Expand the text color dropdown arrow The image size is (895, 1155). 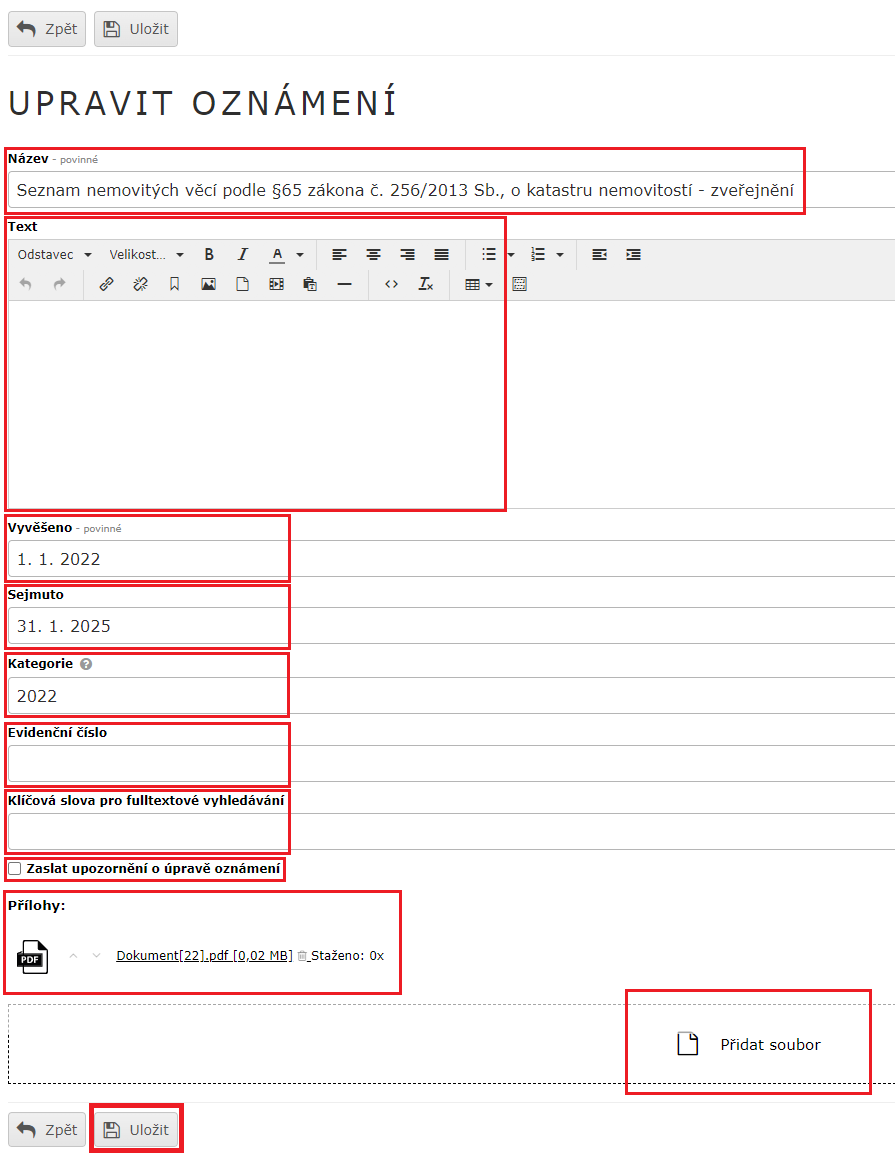click(x=299, y=255)
